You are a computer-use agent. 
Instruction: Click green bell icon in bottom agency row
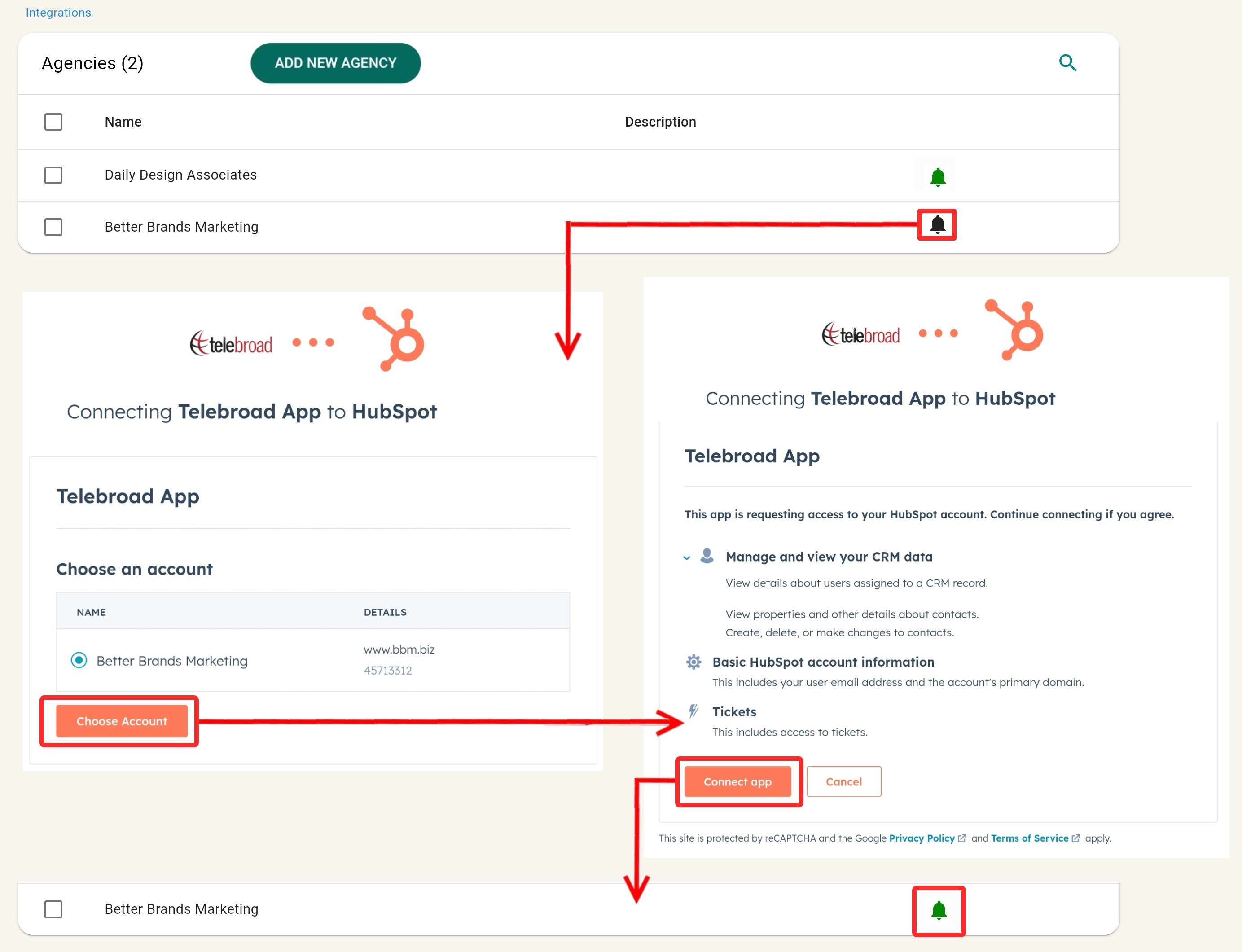click(x=938, y=910)
